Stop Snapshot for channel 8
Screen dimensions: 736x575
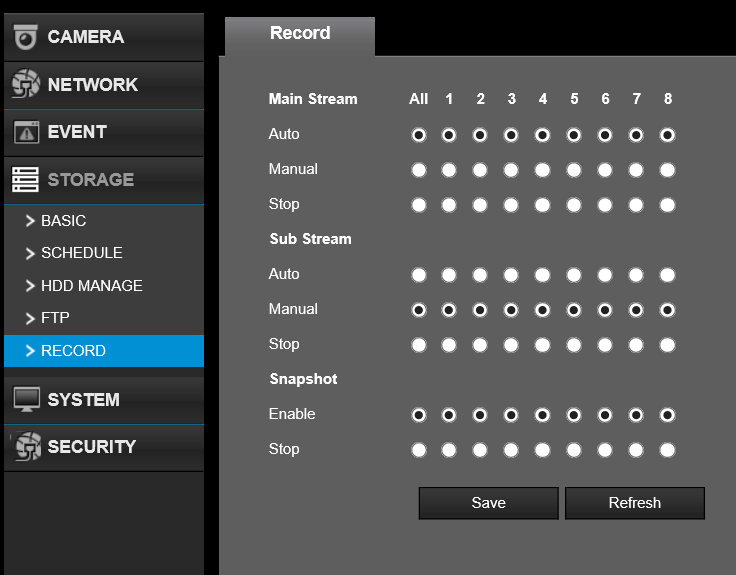click(x=667, y=450)
